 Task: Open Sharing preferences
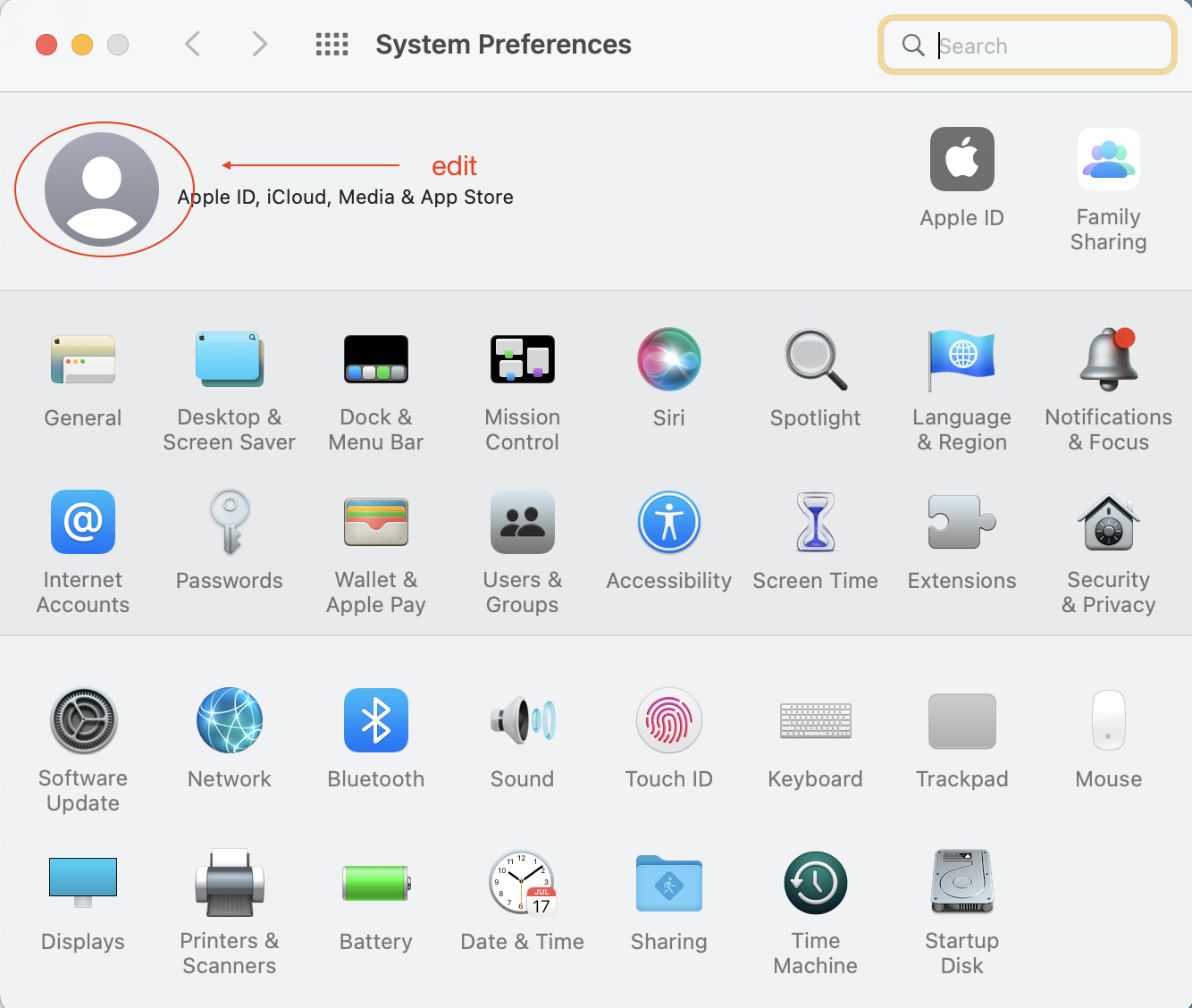pos(669,883)
